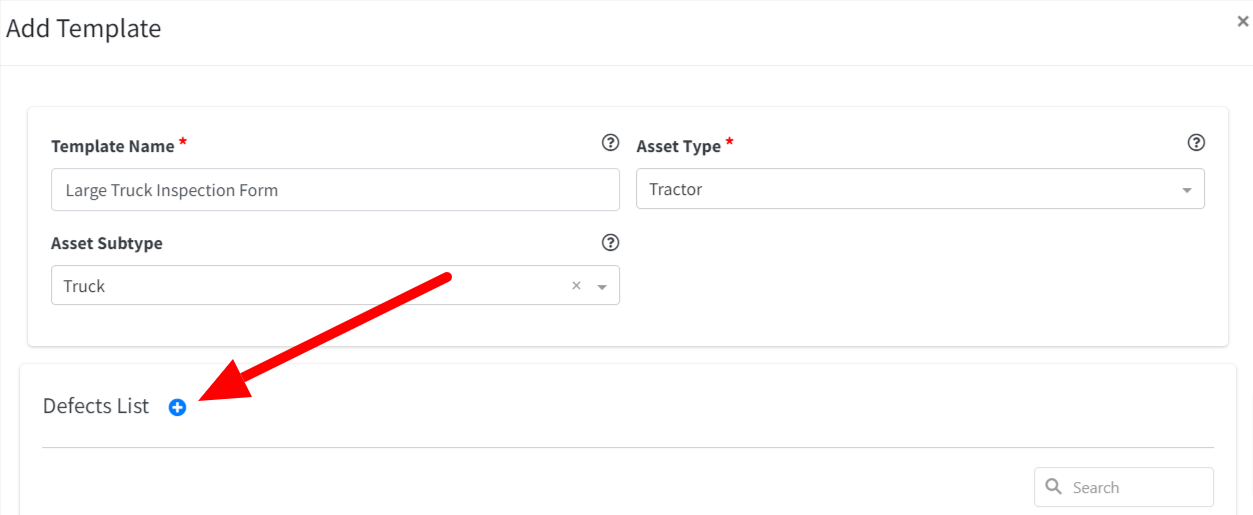Focus the Large Truck Inspection Form name field
Image resolution: width=1253 pixels, height=515 pixels.
point(335,189)
